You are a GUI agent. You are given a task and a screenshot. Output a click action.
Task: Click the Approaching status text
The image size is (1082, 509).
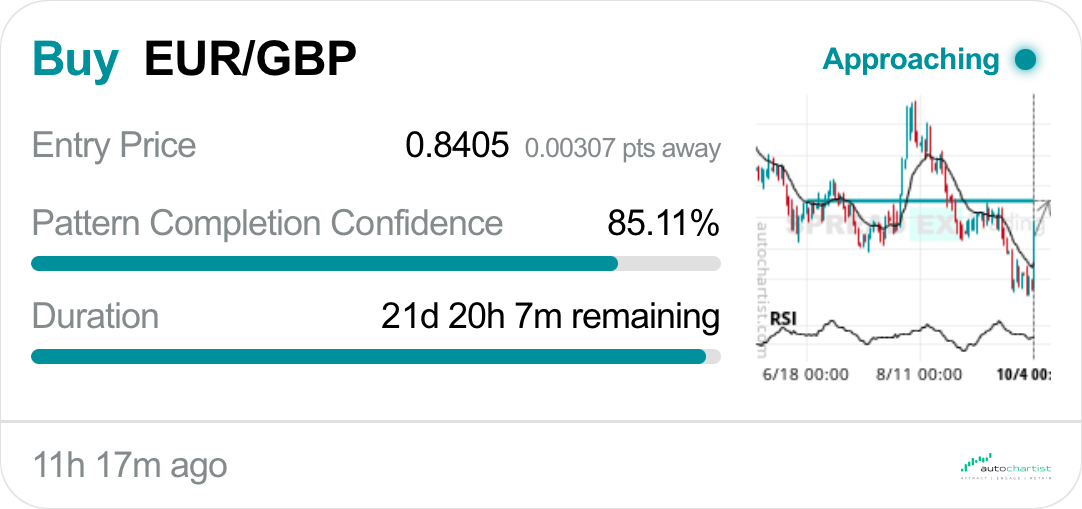click(x=910, y=60)
